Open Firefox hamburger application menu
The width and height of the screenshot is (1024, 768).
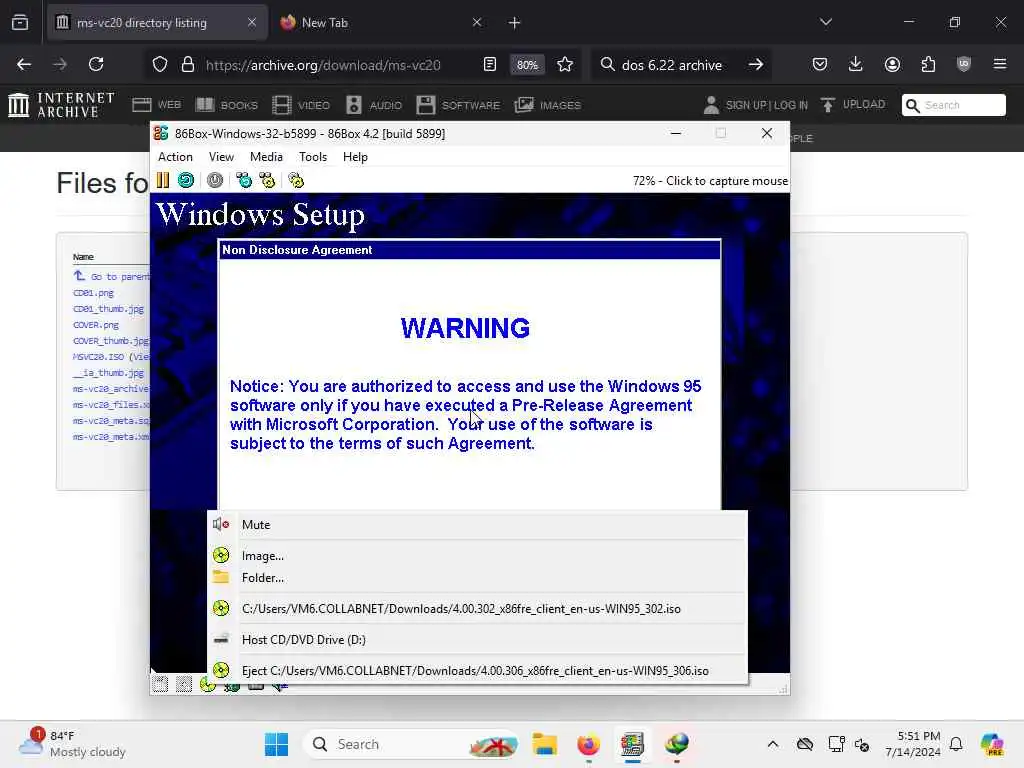[1000, 64]
